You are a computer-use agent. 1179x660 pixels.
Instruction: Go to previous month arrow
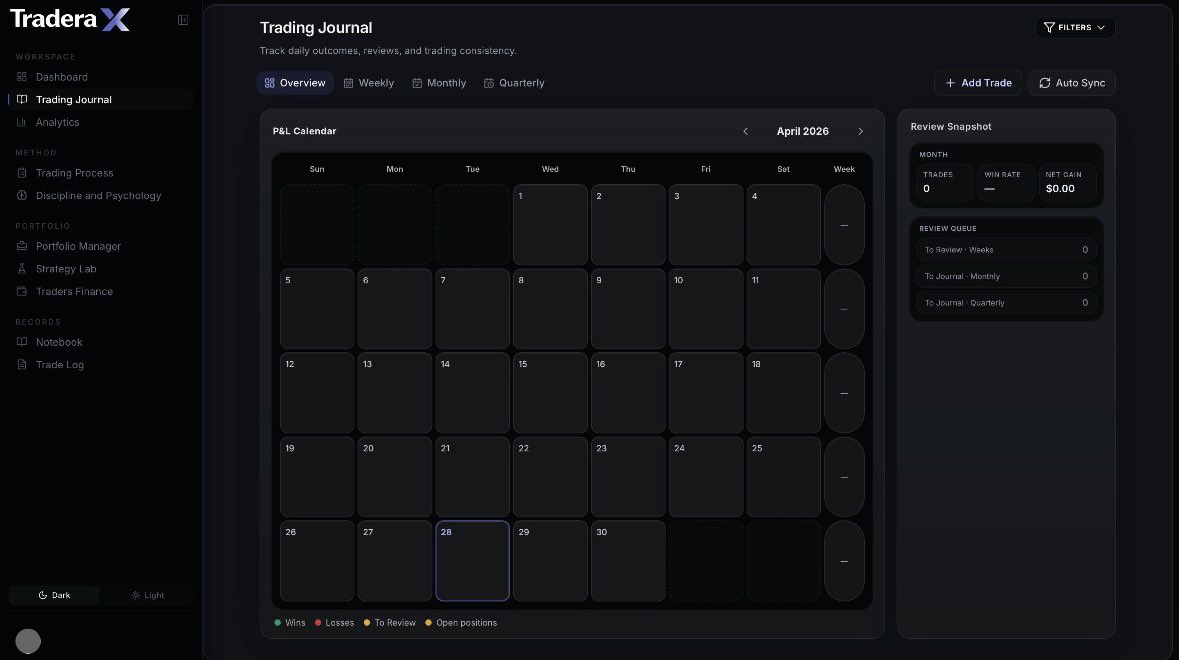(745, 132)
